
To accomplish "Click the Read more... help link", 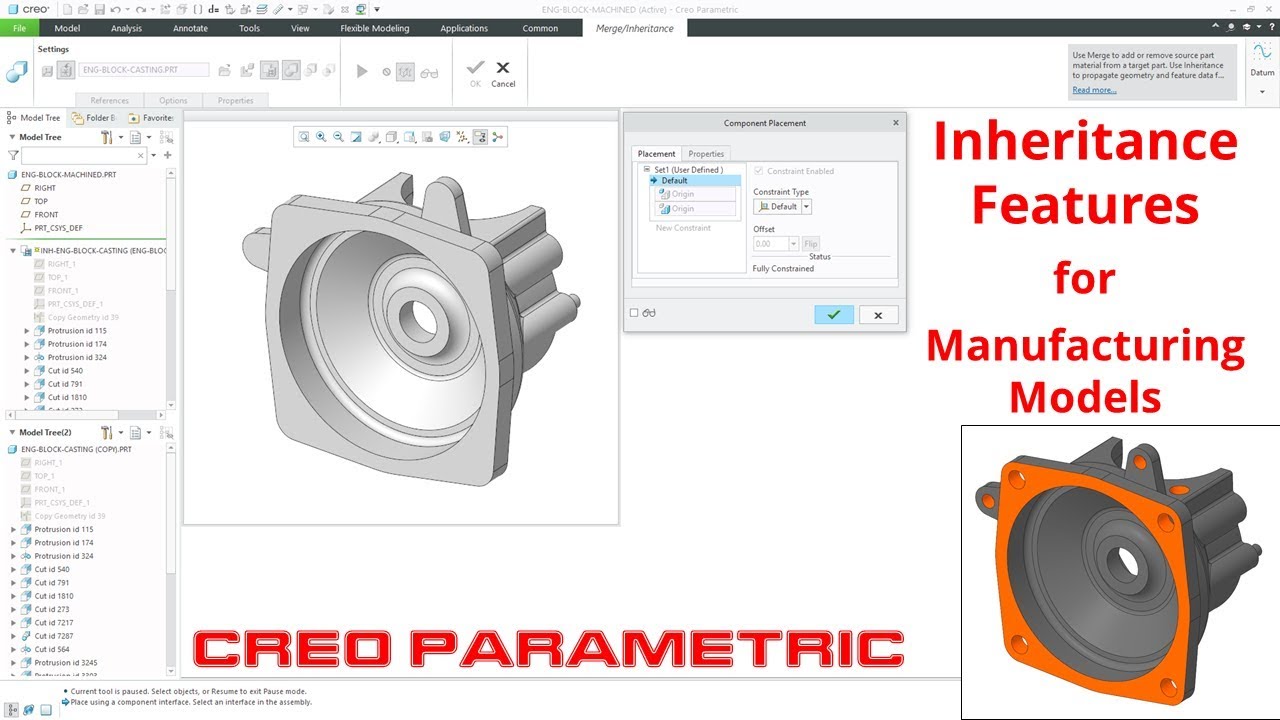I will click(x=1094, y=90).
